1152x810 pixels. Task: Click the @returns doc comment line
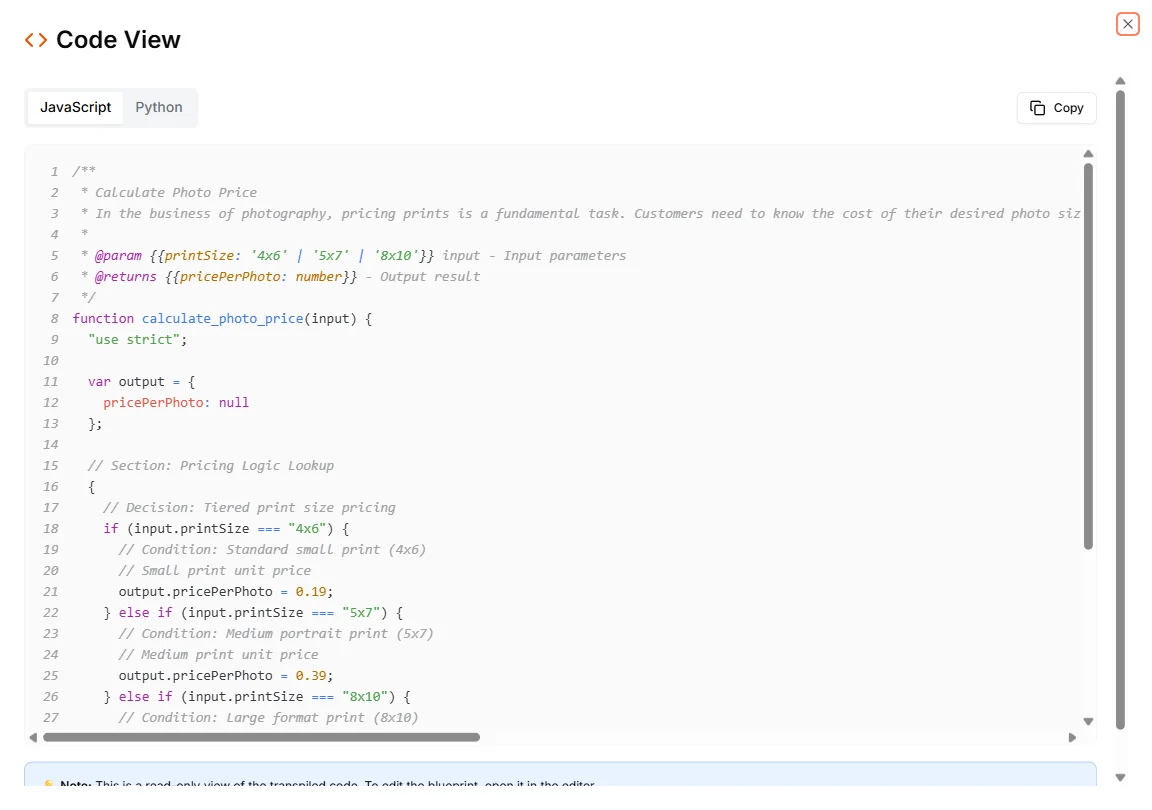(x=280, y=277)
